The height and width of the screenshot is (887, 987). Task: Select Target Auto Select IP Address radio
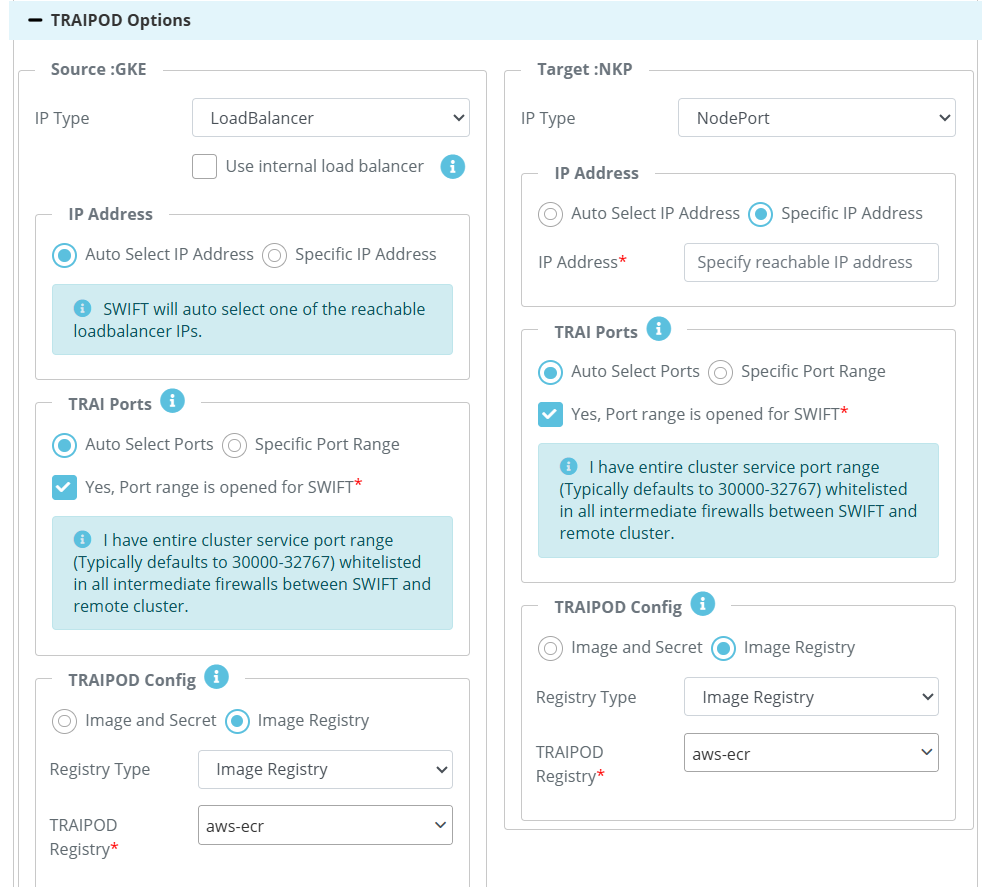tap(550, 214)
